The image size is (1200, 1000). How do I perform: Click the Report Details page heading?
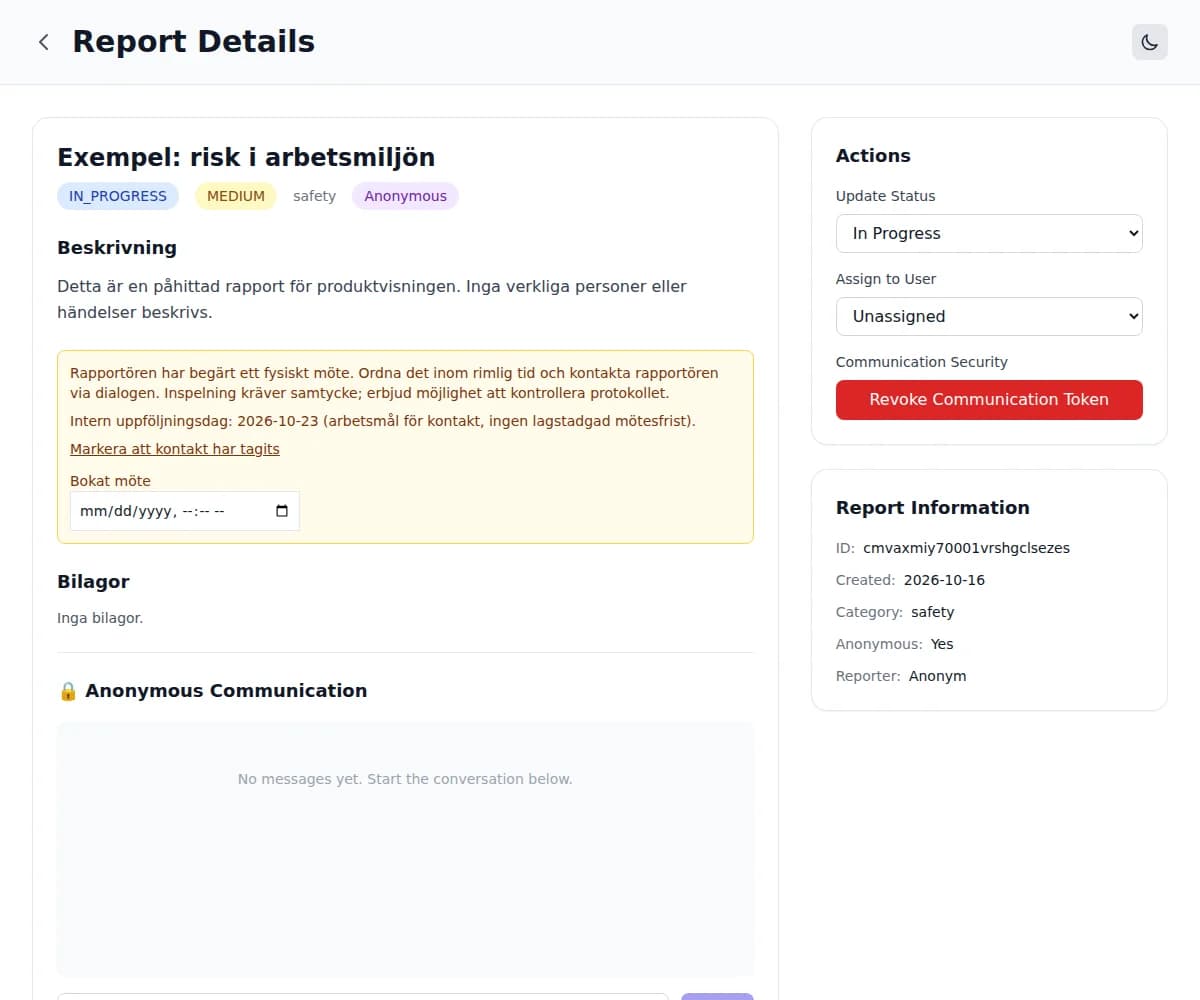(x=194, y=42)
